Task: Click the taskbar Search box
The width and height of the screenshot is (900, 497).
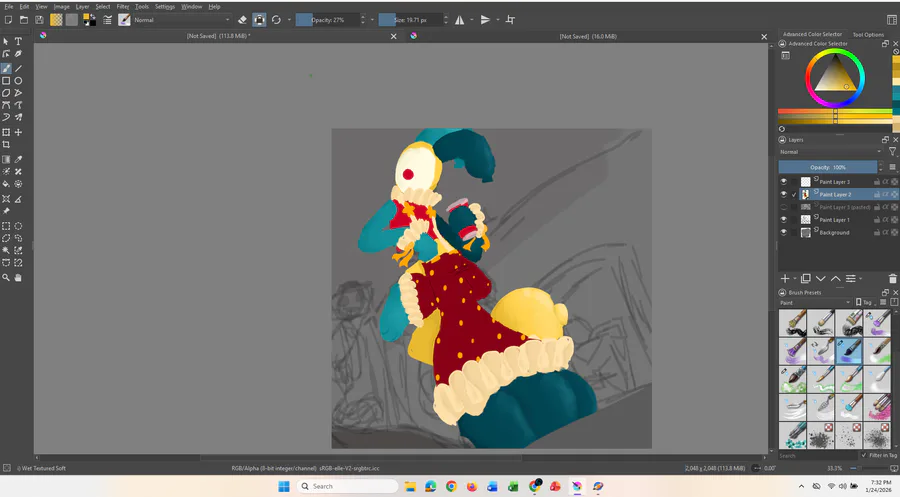Action: pos(347,486)
